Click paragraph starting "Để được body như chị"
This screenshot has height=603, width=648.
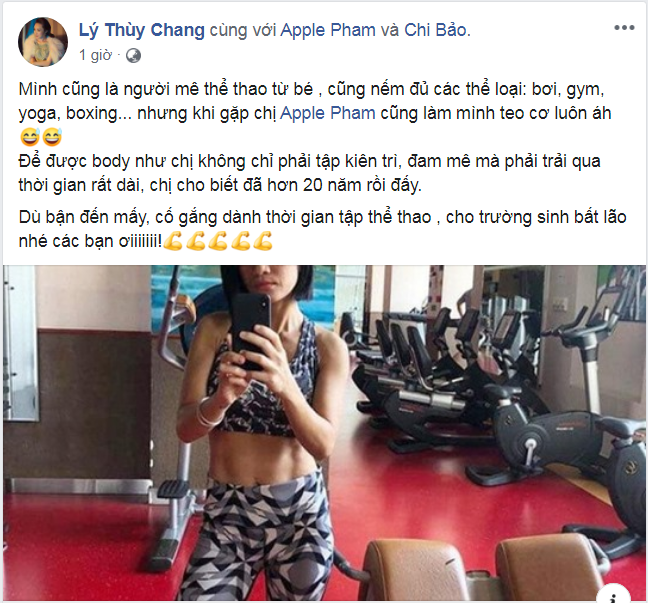pyautogui.click(x=309, y=173)
